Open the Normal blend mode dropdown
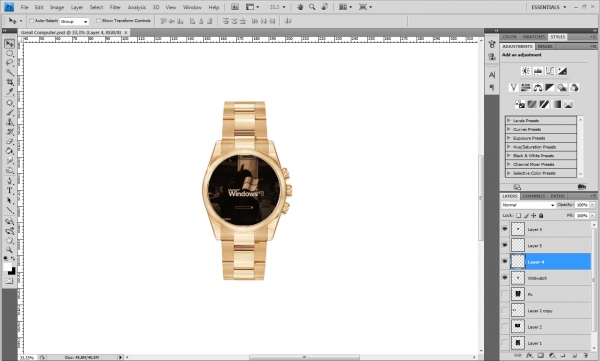This screenshot has width=600, height=361. pyautogui.click(x=528, y=205)
